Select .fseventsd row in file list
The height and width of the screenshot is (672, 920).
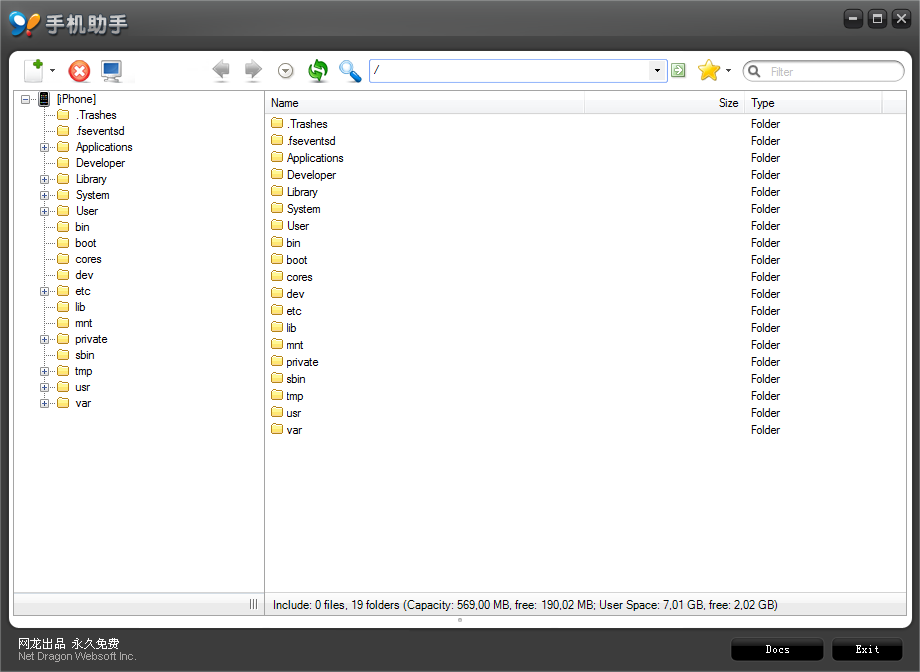click(585, 141)
